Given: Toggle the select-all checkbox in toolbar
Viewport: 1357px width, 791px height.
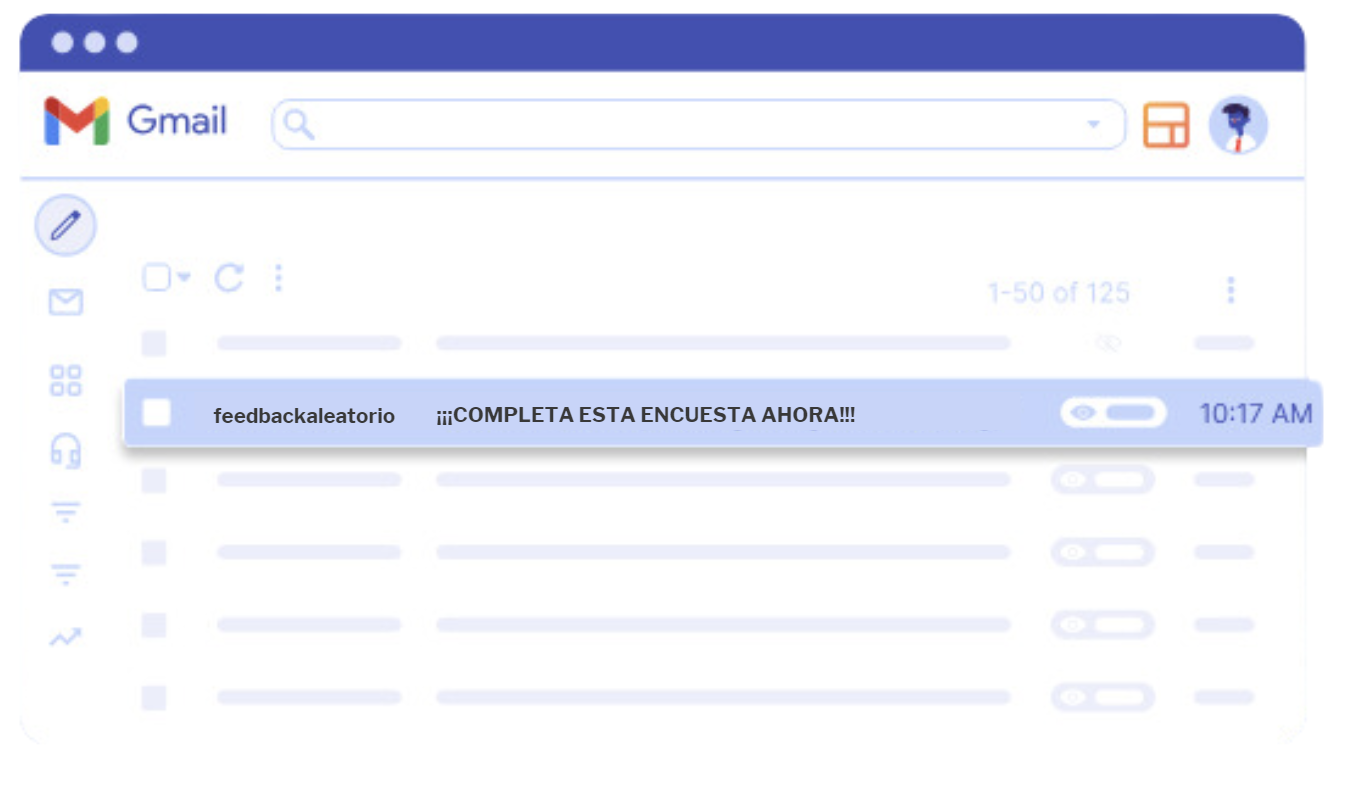Looking at the screenshot, I should coord(157,277).
